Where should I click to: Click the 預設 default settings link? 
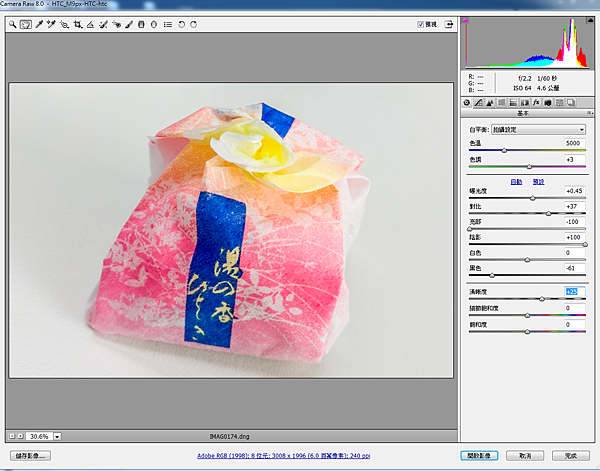pyautogui.click(x=538, y=182)
